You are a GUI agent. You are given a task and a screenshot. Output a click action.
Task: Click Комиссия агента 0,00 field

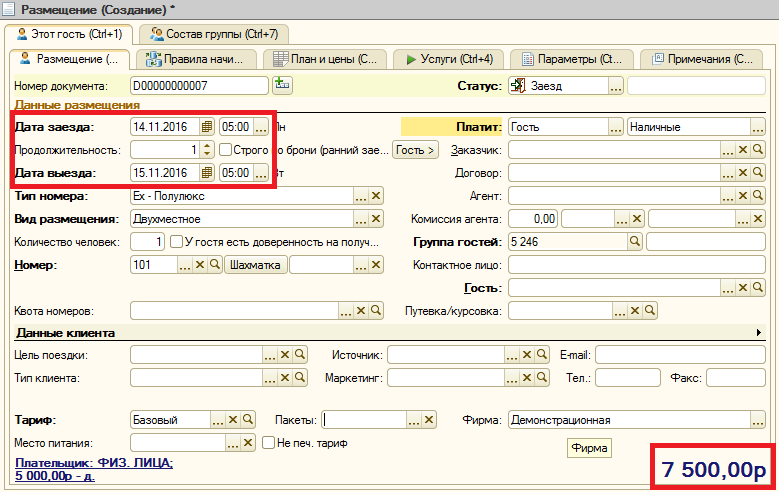click(533, 219)
